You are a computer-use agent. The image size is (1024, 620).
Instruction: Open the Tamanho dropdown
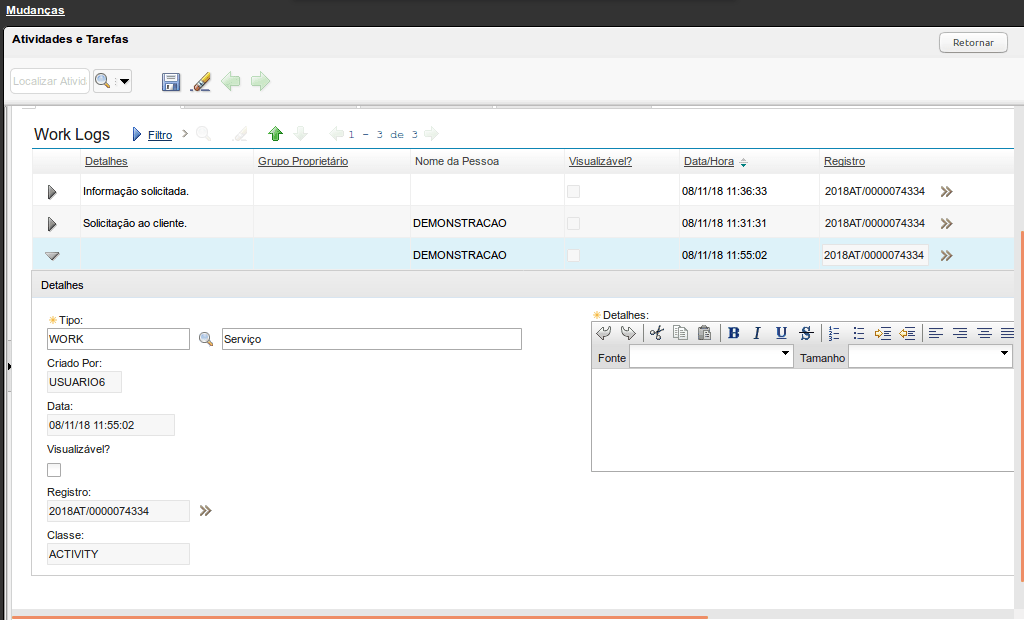coord(931,357)
